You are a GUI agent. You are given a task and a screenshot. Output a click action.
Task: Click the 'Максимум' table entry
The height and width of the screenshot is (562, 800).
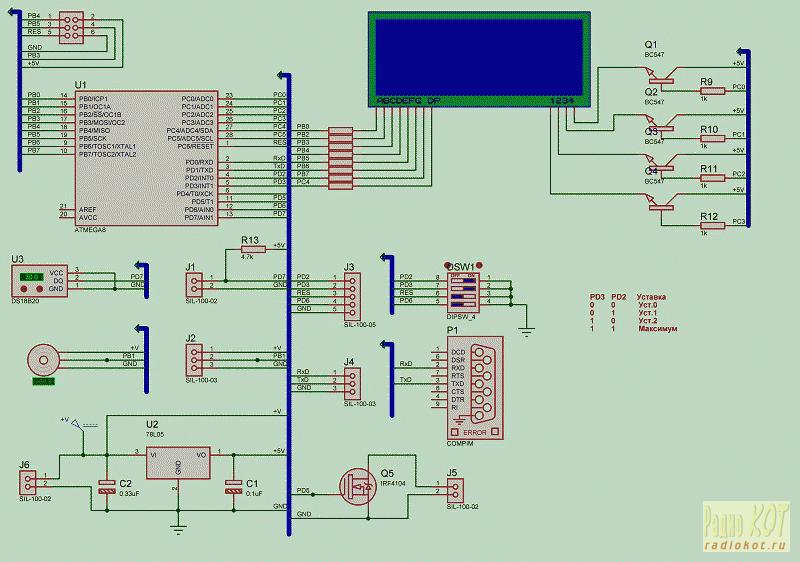coord(658,329)
